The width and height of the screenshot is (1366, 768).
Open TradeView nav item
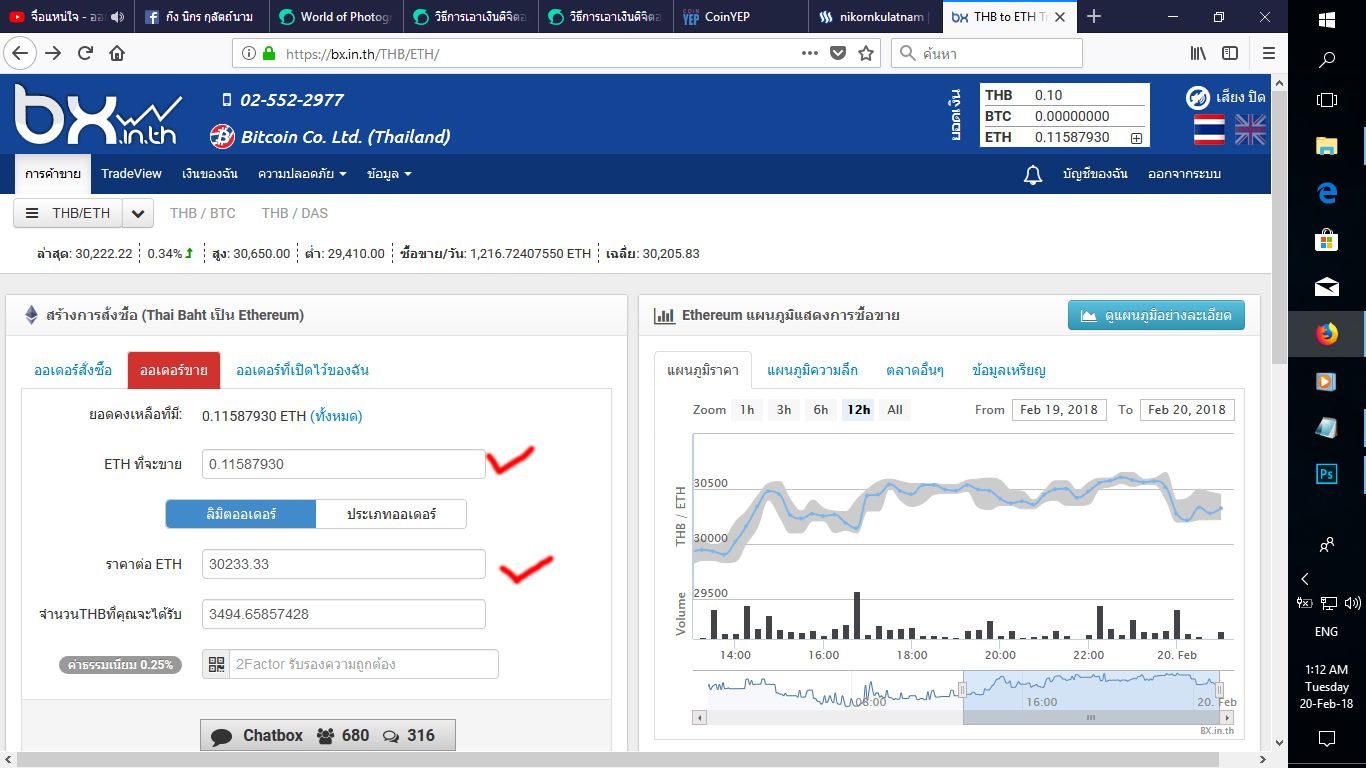[x=131, y=174]
